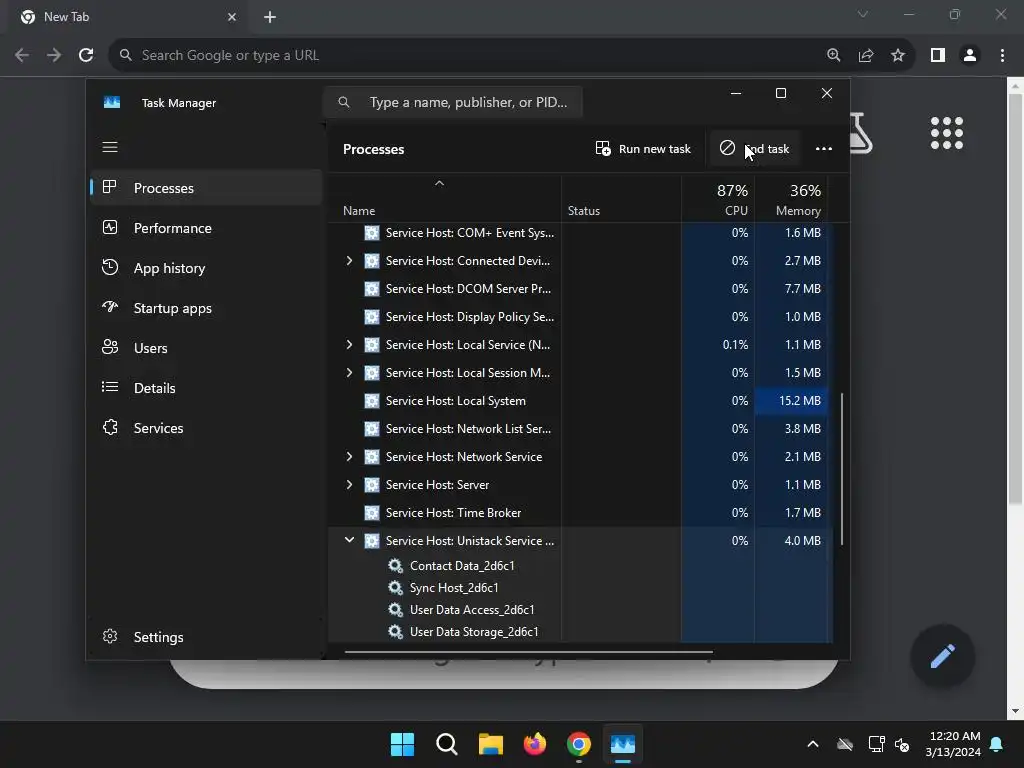1024x768 pixels.
Task: Open the Windows Start menu
Action: click(402, 744)
